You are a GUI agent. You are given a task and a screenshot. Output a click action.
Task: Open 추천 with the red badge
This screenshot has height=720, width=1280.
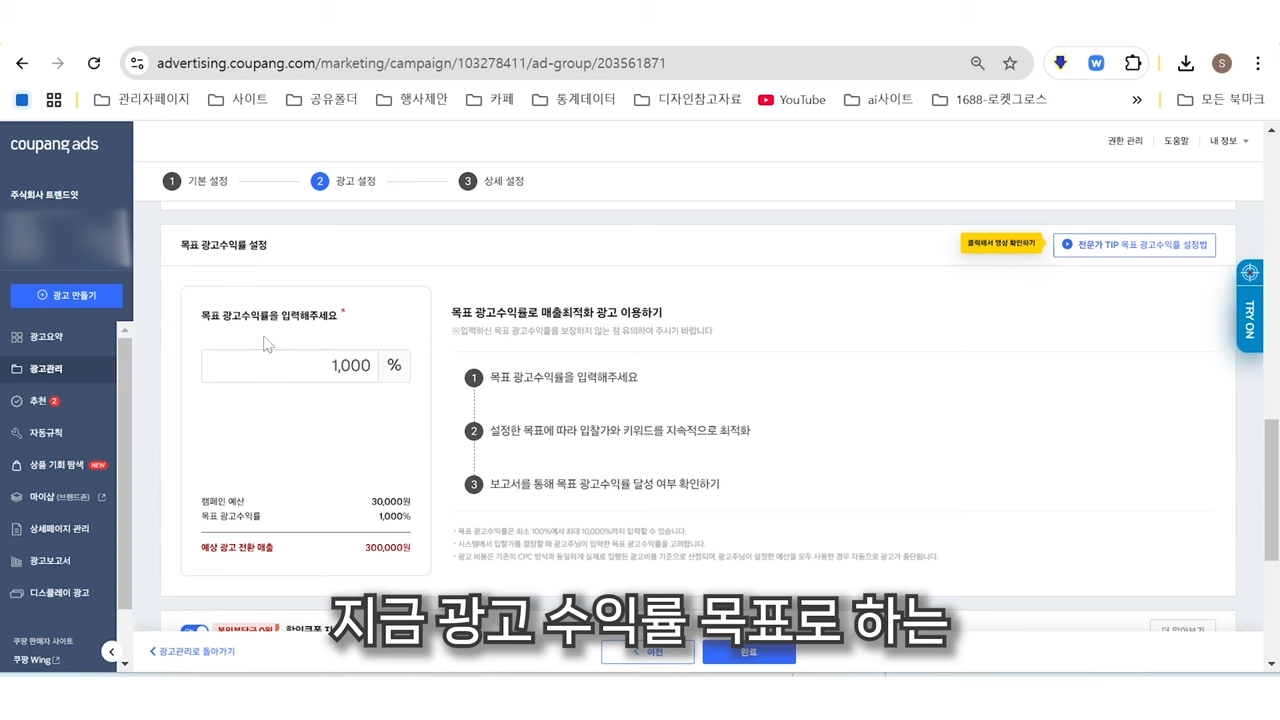click(x=39, y=400)
